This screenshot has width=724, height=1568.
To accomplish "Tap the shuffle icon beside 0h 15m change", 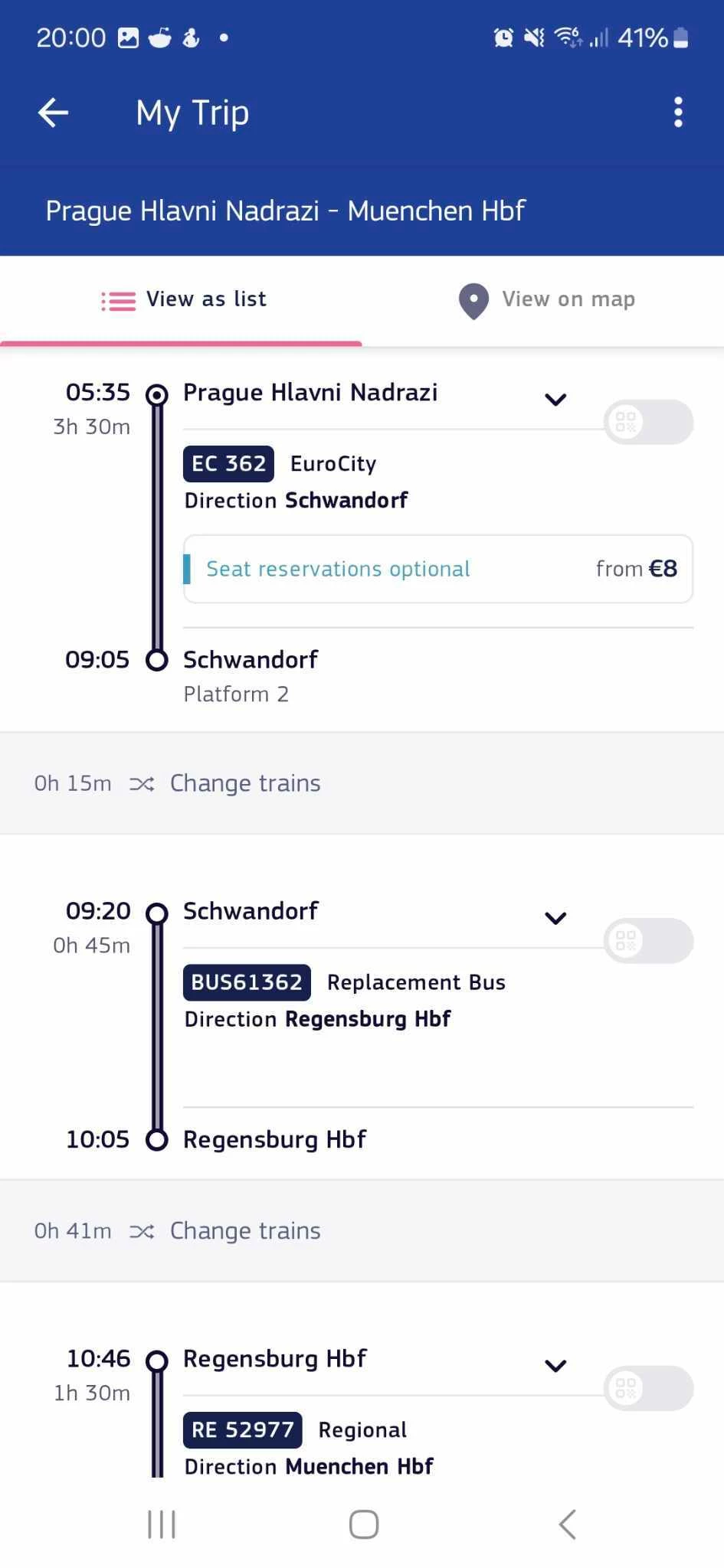I will coord(142,783).
